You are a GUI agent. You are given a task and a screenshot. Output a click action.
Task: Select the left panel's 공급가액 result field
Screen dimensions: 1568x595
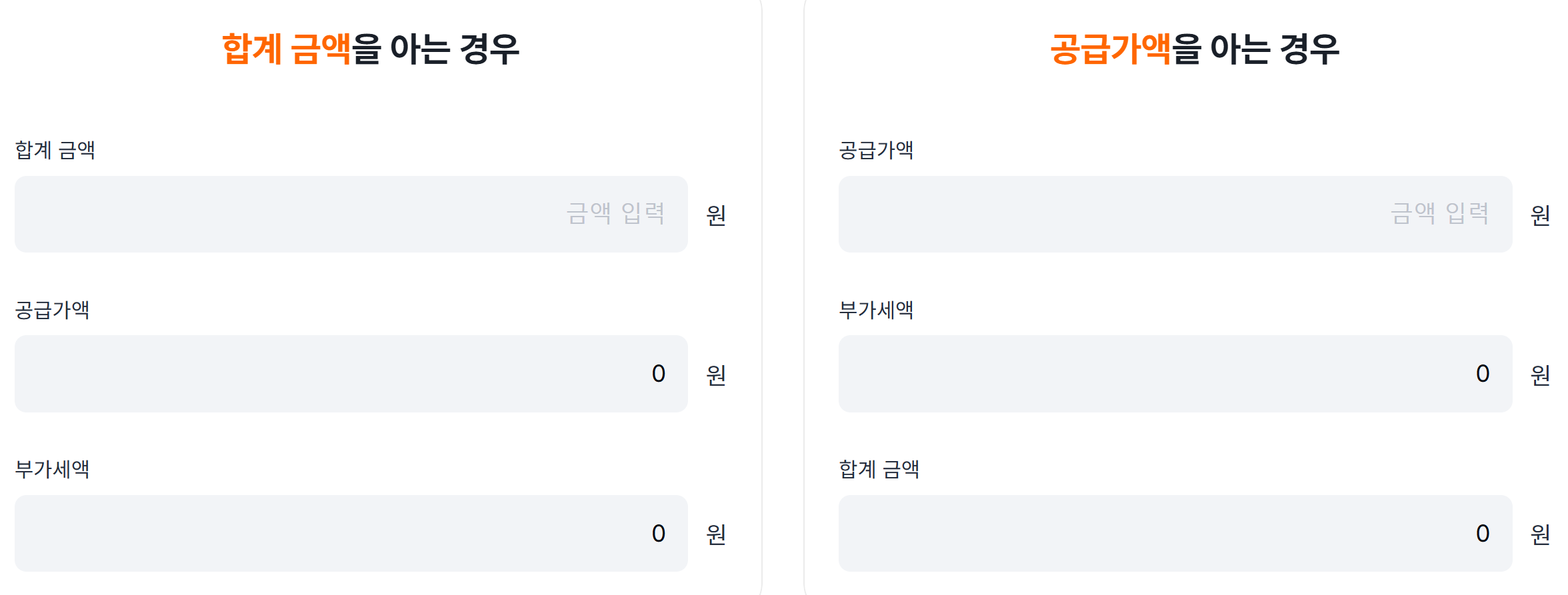[351, 374]
